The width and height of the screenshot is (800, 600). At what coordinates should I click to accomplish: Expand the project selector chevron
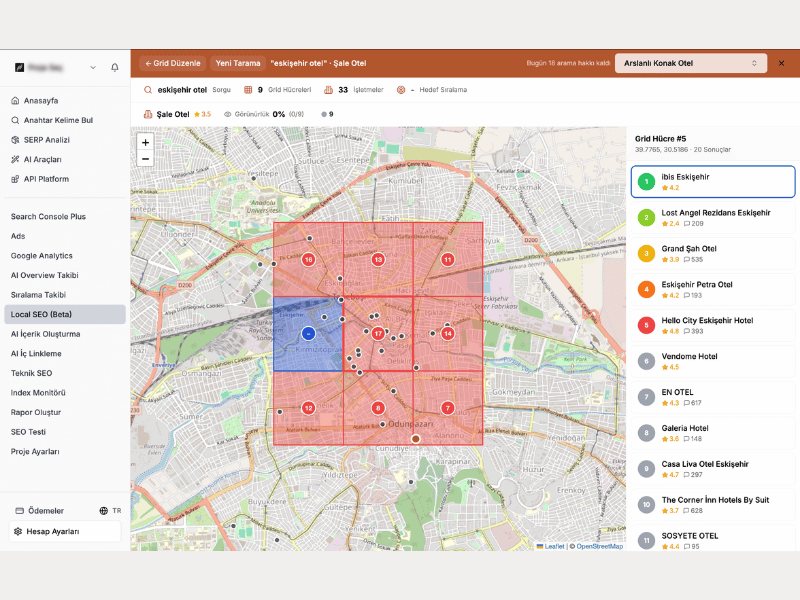[x=93, y=67]
